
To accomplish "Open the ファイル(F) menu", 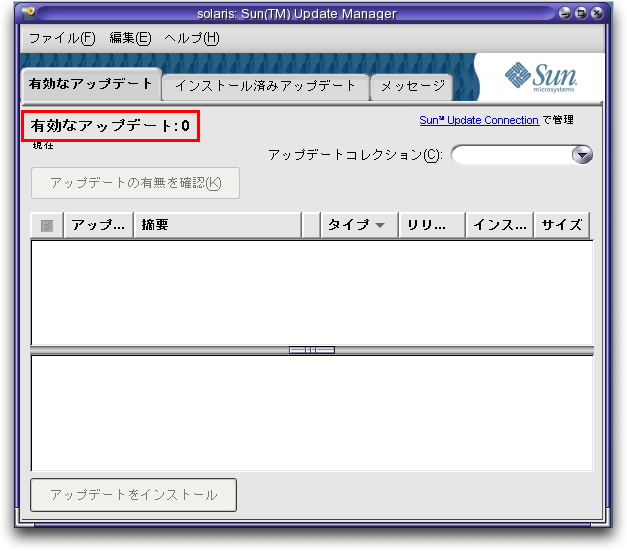I will pyautogui.click(x=62, y=38).
